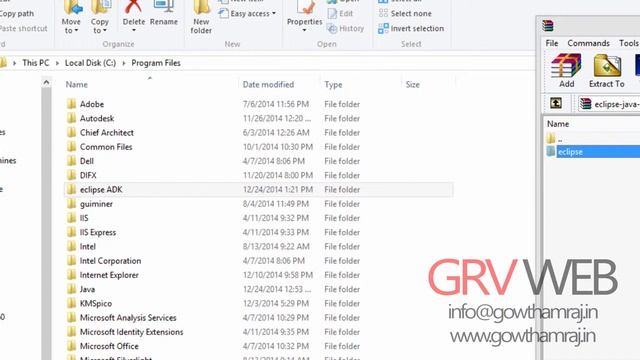Go up one level in WinRAR
Image resolution: width=640 pixels, height=360 pixels.
[556, 103]
